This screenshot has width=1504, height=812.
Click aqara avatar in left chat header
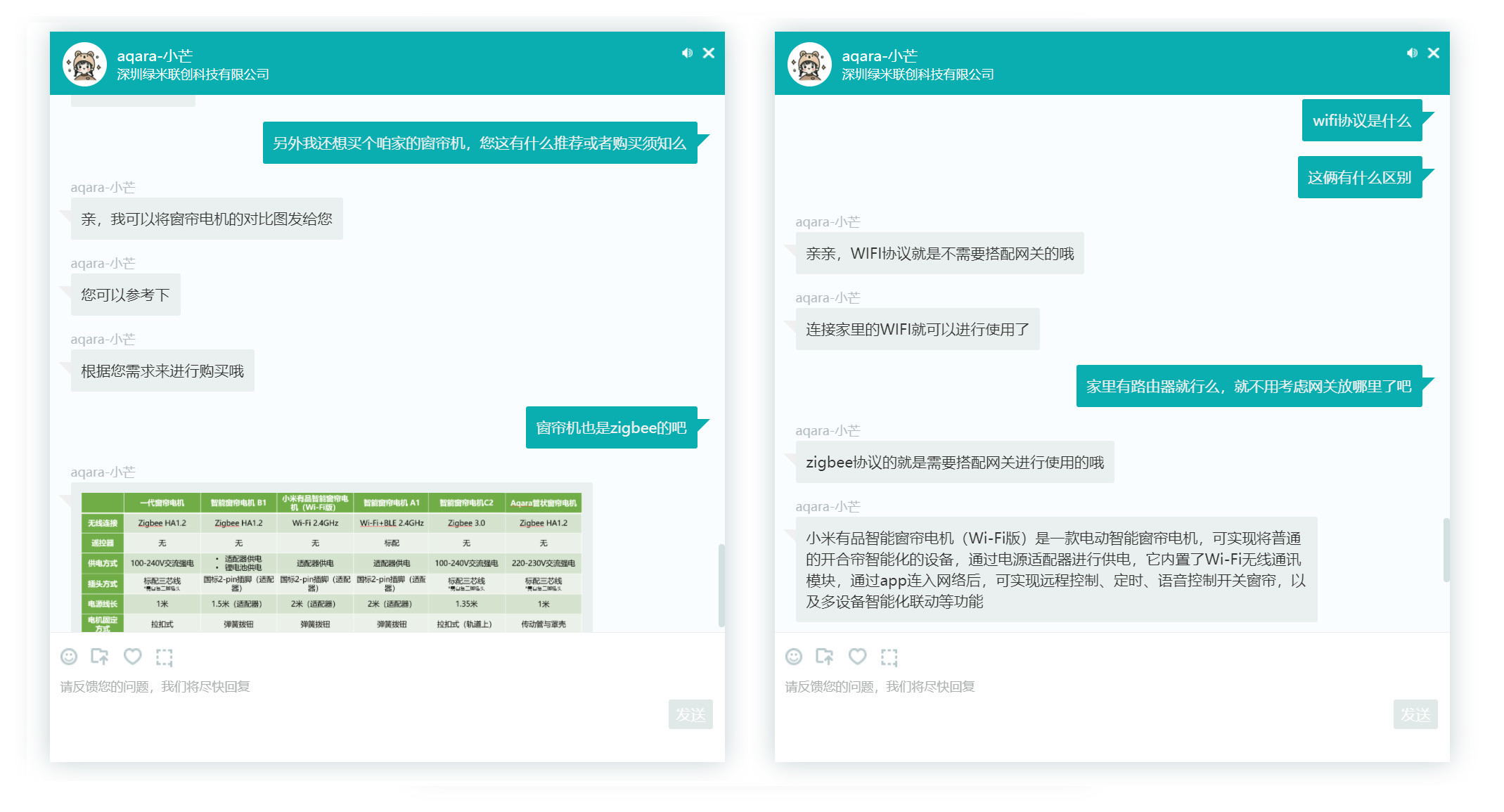pyautogui.click(x=84, y=64)
